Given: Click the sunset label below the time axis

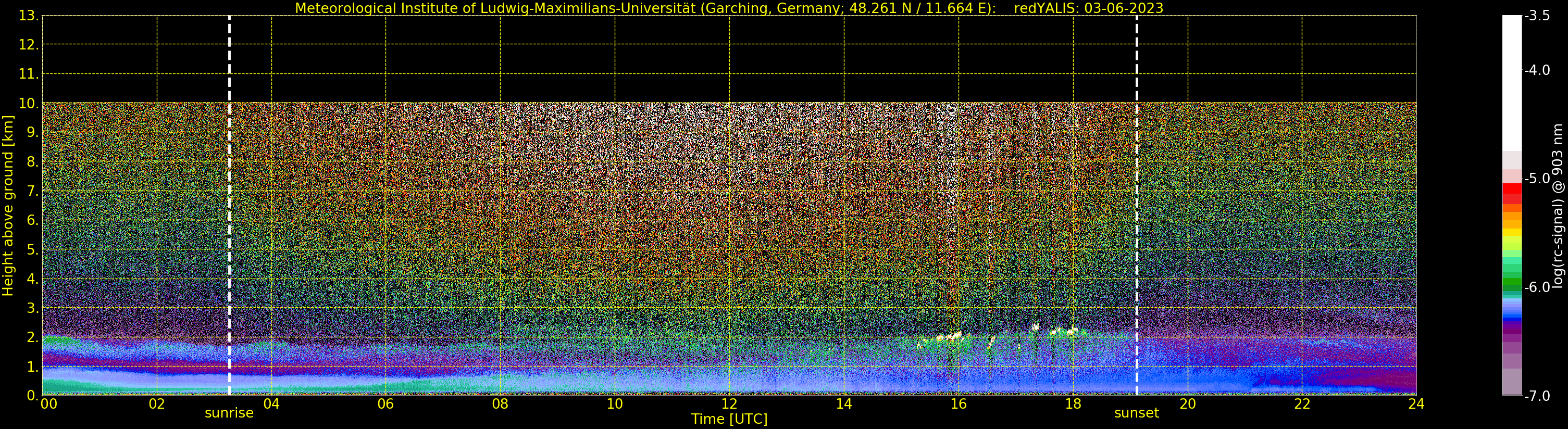Looking at the screenshot, I should click(x=1137, y=413).
